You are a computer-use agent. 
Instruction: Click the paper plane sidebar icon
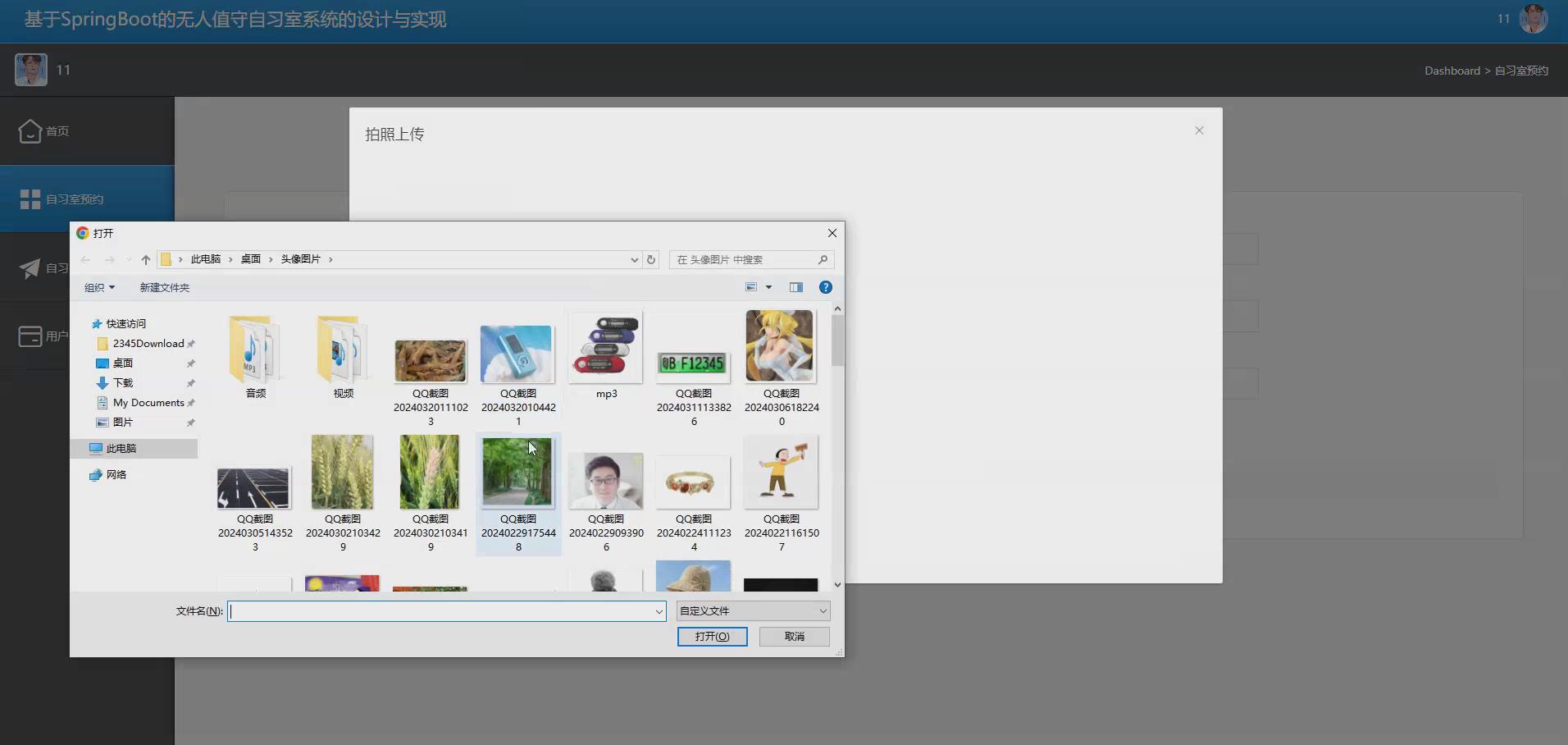pos(30,268)
